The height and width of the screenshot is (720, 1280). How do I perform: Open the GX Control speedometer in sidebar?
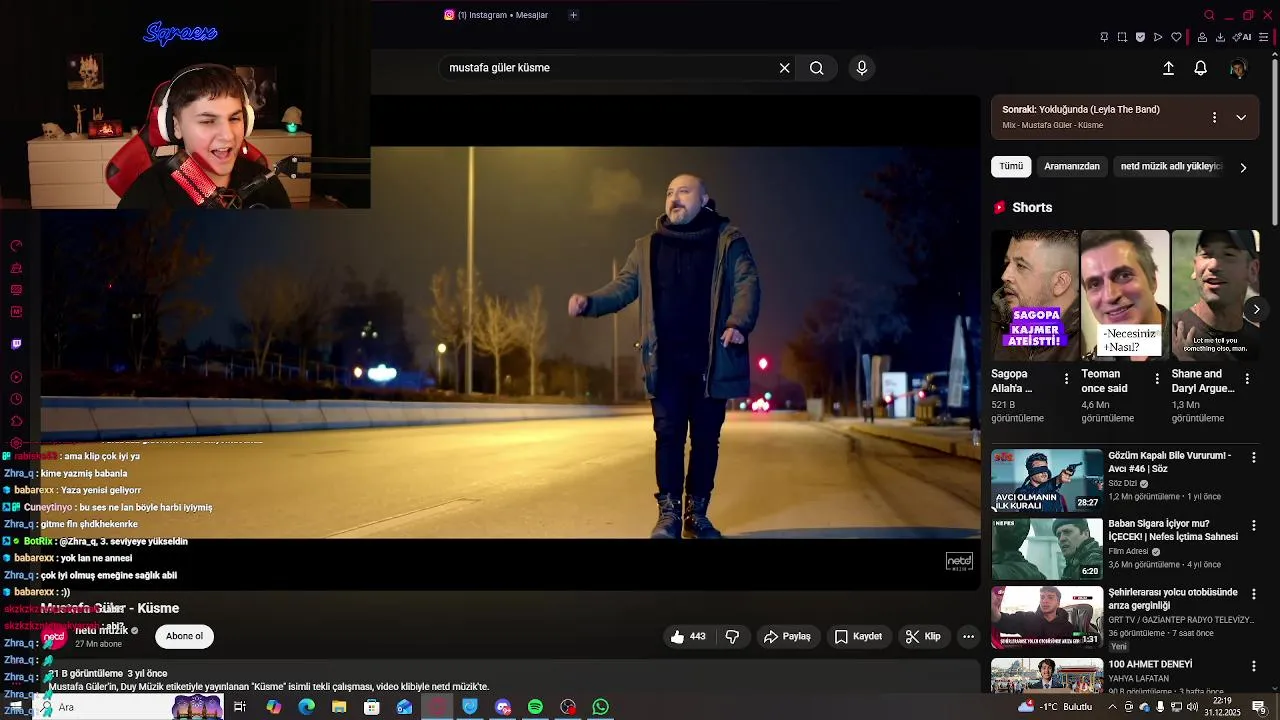click(16, 245)
